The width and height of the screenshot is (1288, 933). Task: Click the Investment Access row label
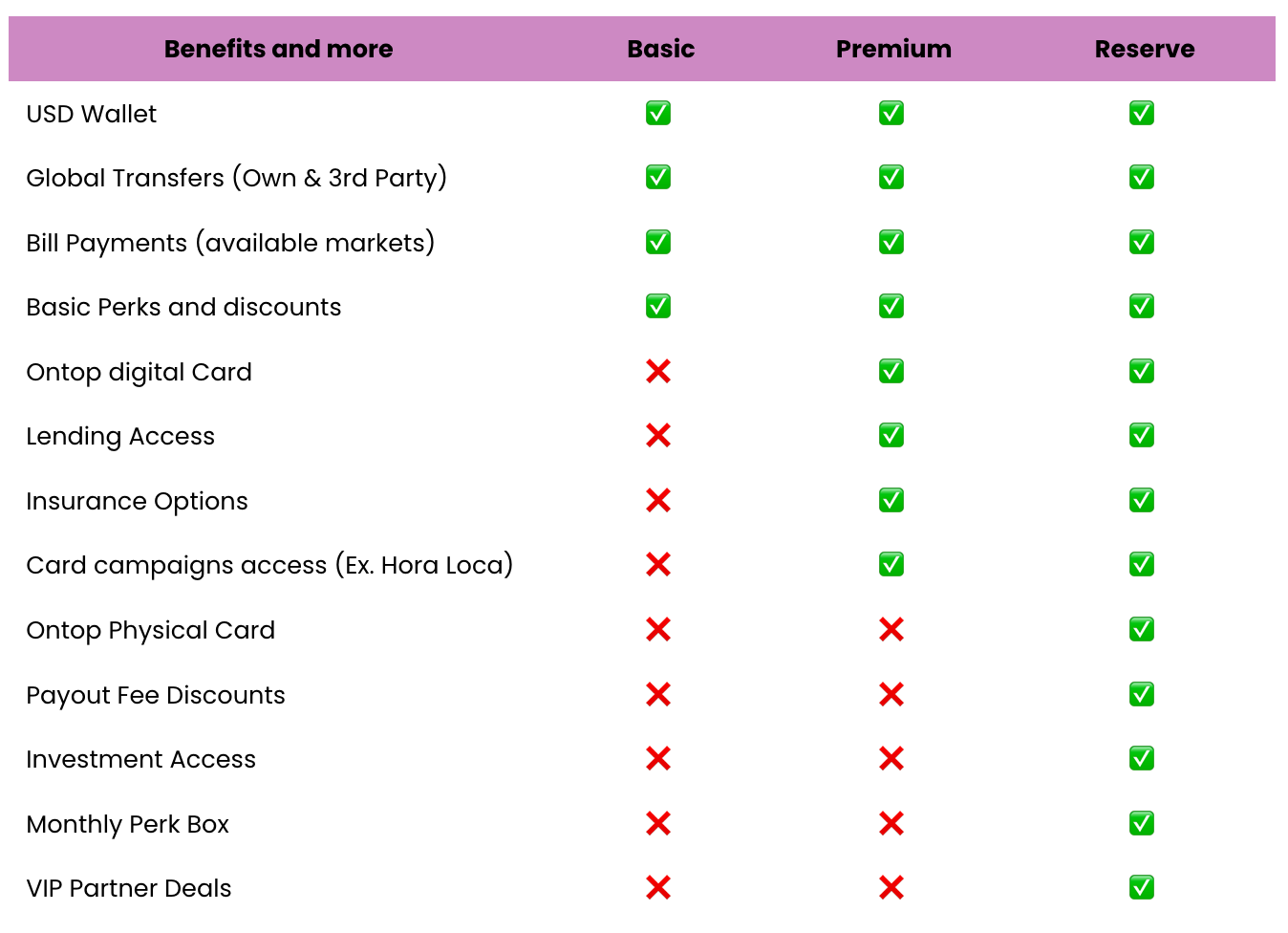click(141, 759)
